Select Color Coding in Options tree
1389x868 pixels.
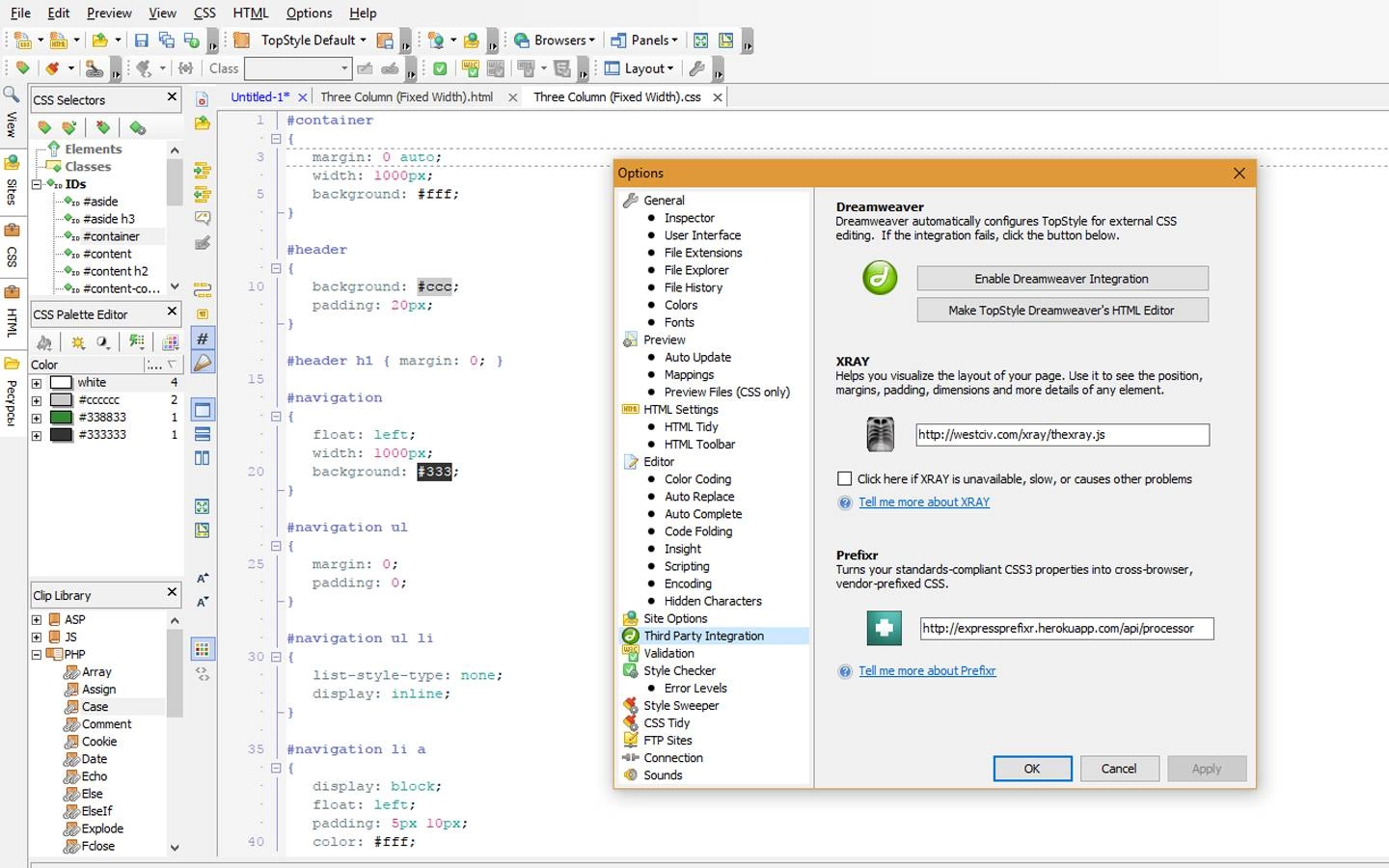pyautogui.click(x=697, y=479)
